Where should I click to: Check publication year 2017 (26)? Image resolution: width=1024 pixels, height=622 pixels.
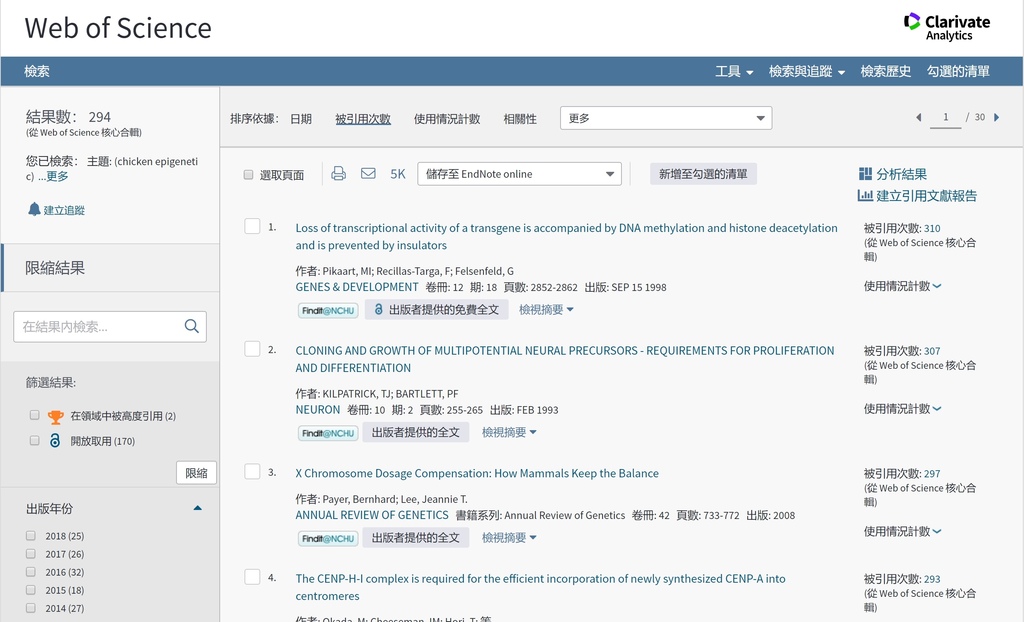31,553
